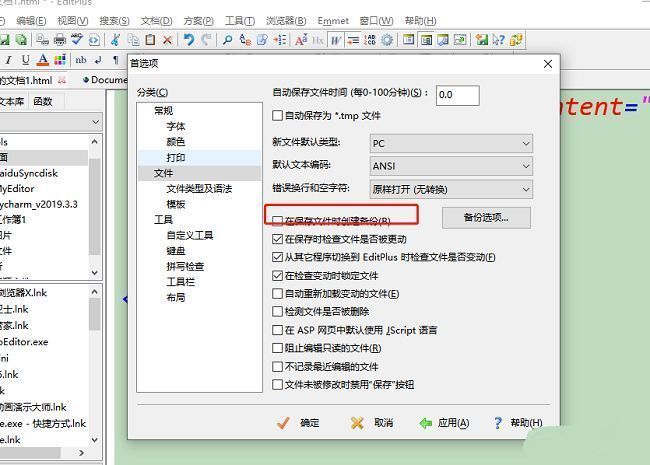Viewport: 650px width, 465px height.
Task: Click the Print Preview toolbar icon
Action: click(42, 40)
